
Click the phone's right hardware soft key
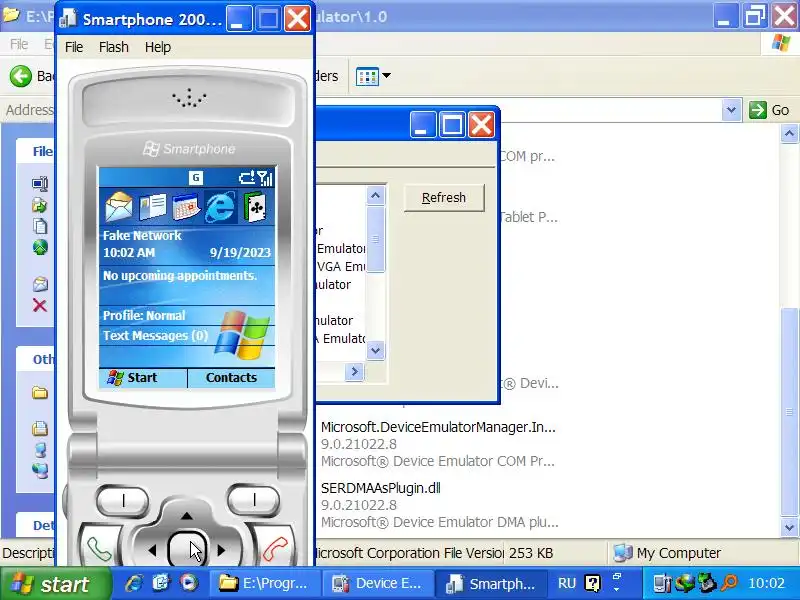coord(254,499)
